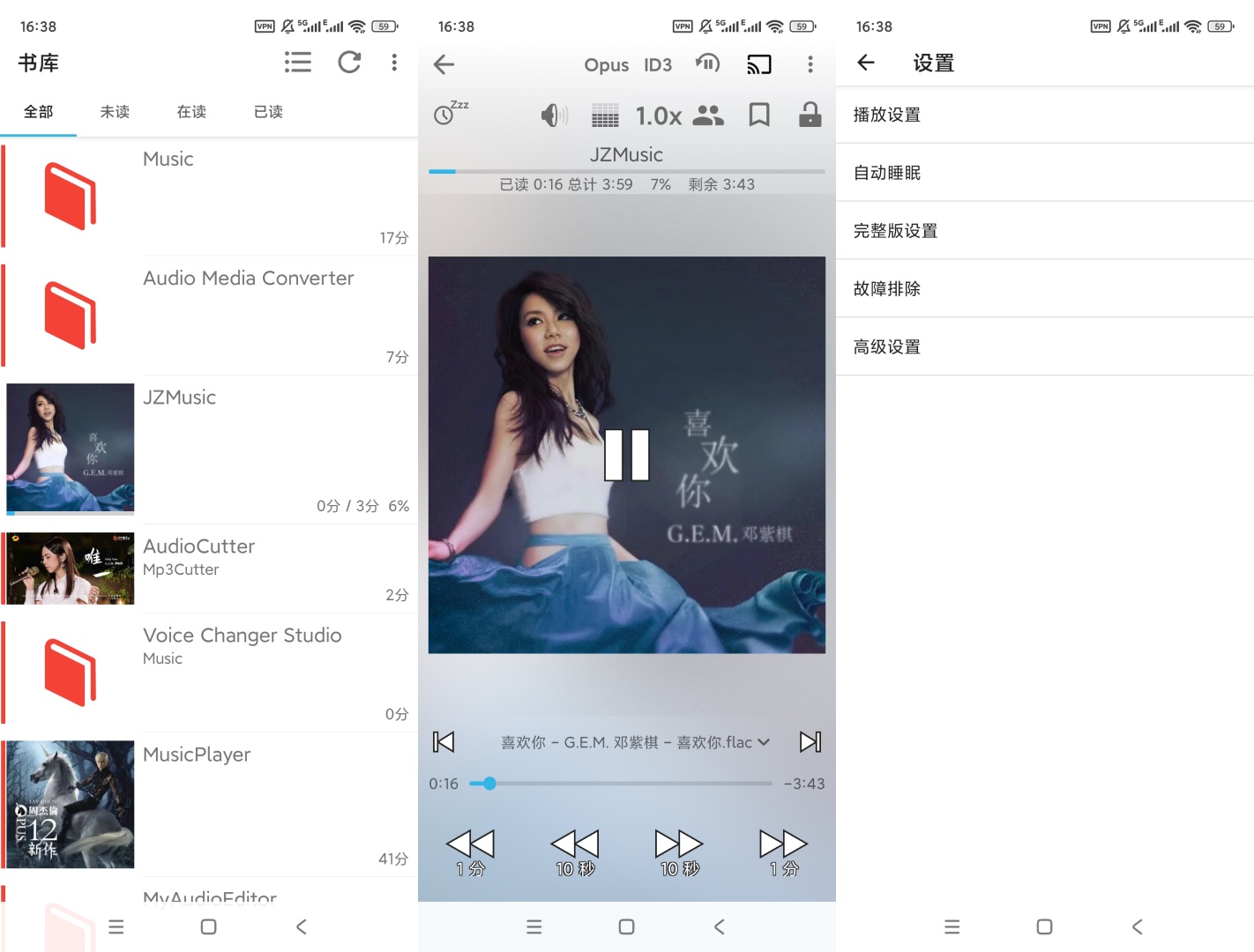The height and width of the screenshot is (952, 1254).
Task: Expand the file dropdown 喜欢你.flac
Action: pos(635,742)
